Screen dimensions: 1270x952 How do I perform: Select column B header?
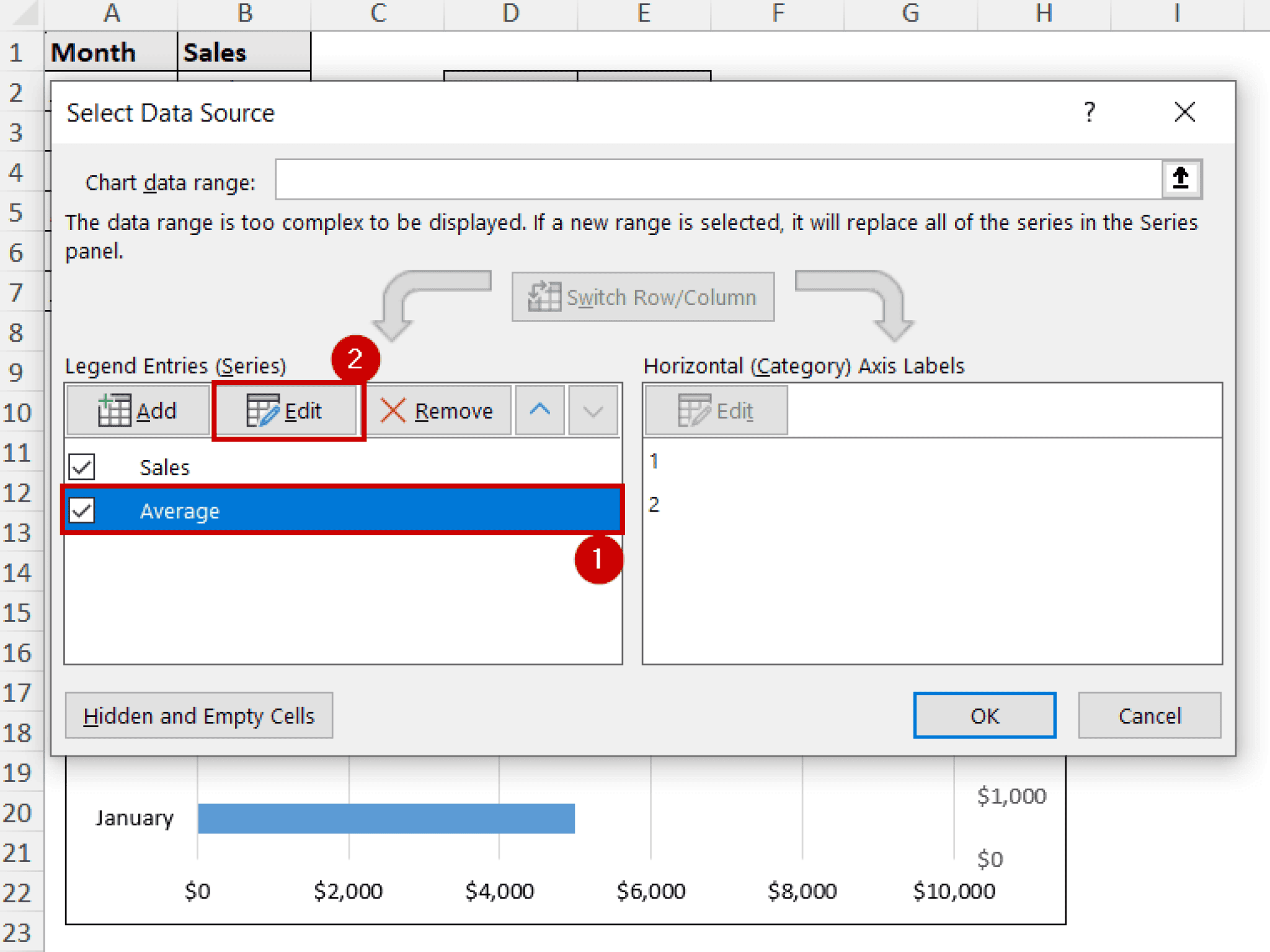pyautogui.click(x=244, y=12)
